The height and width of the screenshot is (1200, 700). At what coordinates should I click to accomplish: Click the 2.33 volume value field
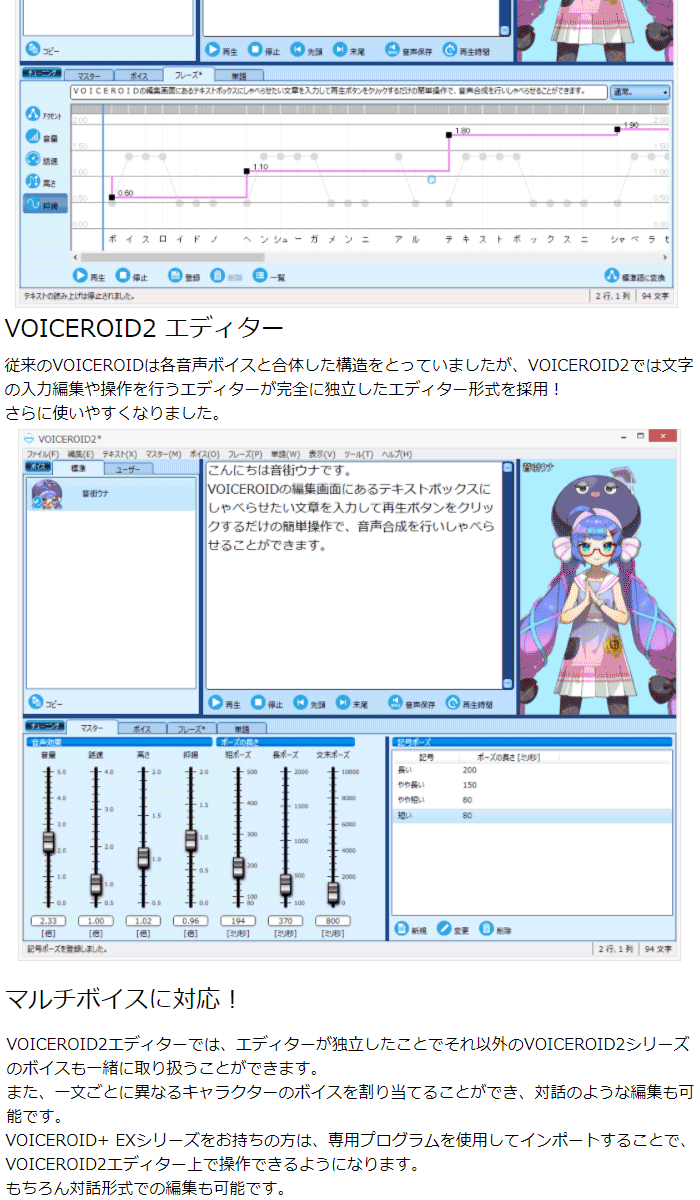point(48,921)
